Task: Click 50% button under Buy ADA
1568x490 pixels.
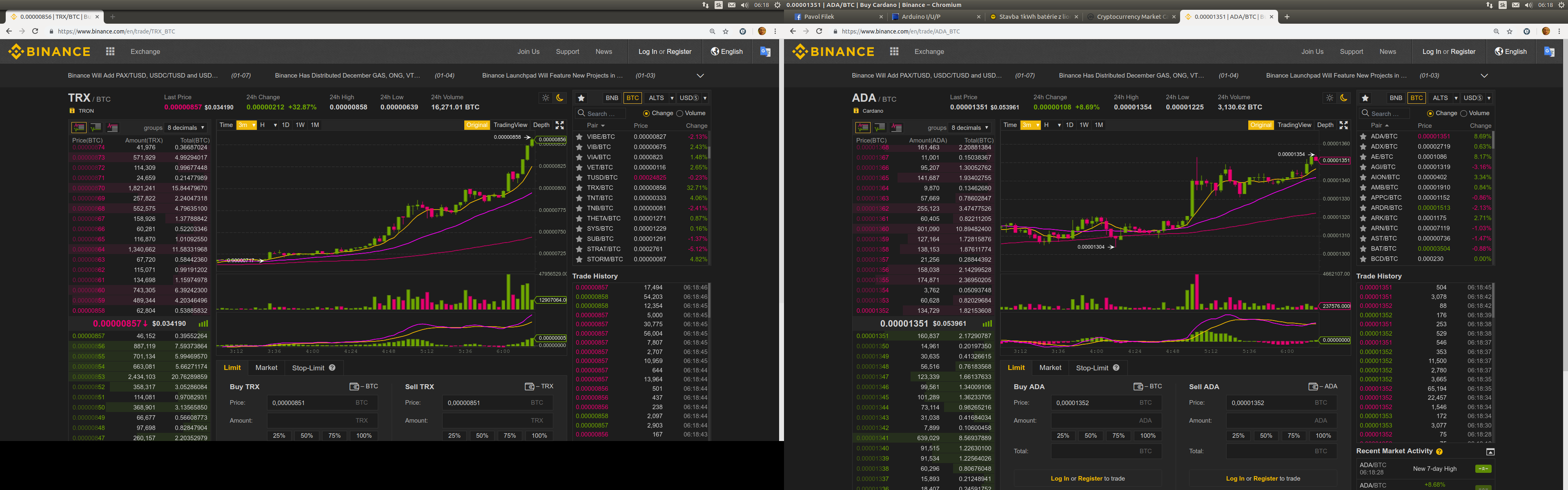Action: [1090, 436]
